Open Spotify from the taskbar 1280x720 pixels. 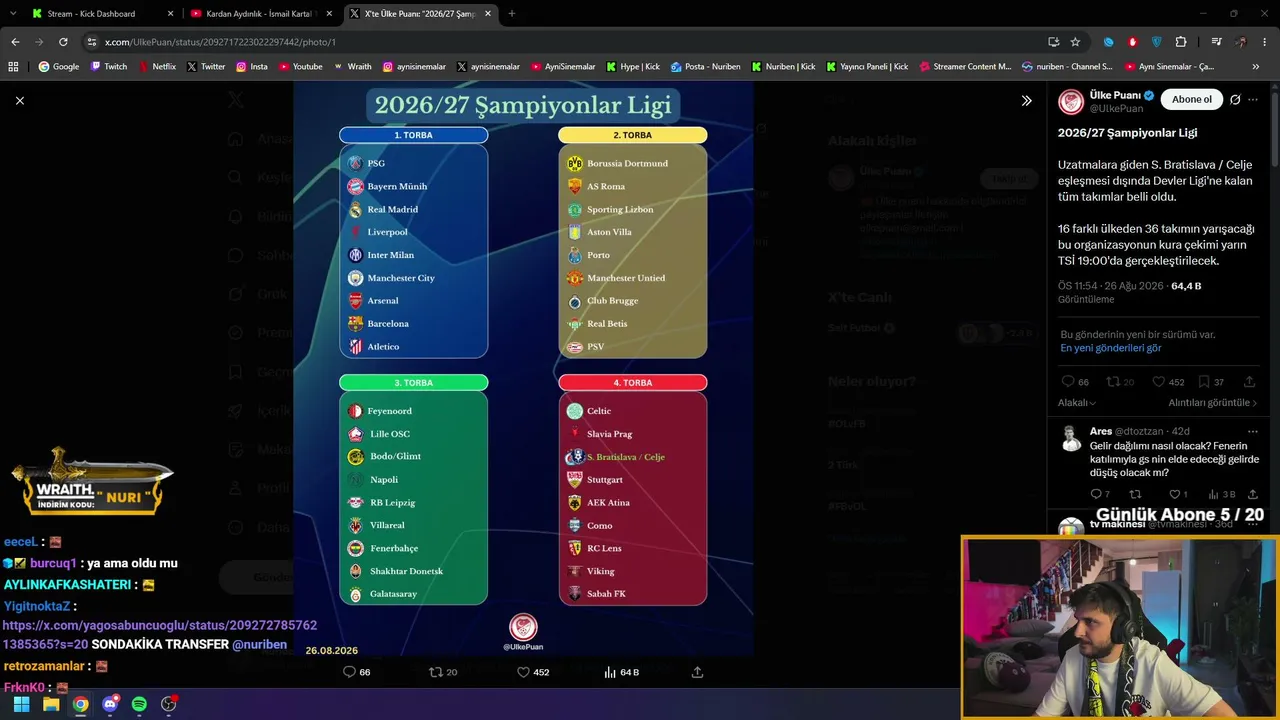[x=139, y=704]
